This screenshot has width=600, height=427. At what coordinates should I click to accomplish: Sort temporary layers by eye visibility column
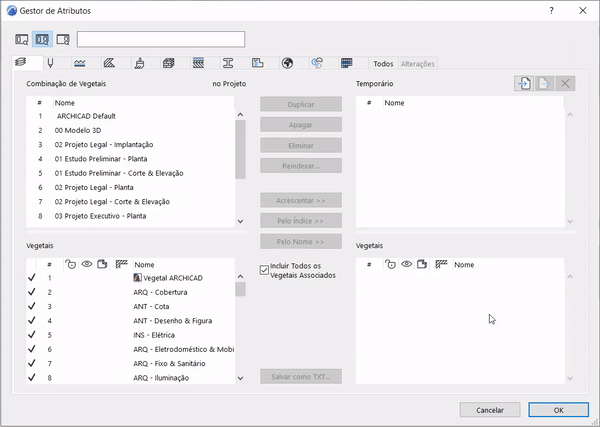[x=406, y=264]
